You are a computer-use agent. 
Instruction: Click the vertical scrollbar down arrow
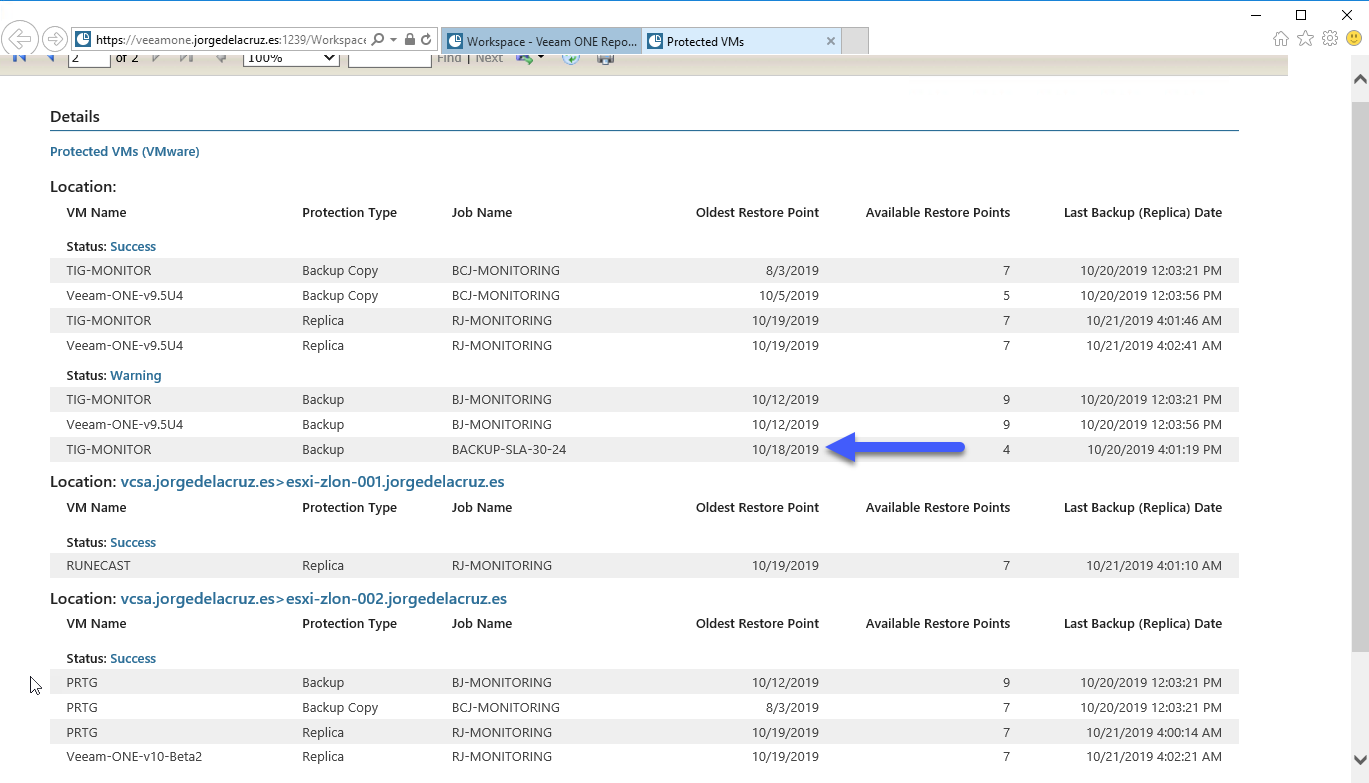pos(1360,759)
